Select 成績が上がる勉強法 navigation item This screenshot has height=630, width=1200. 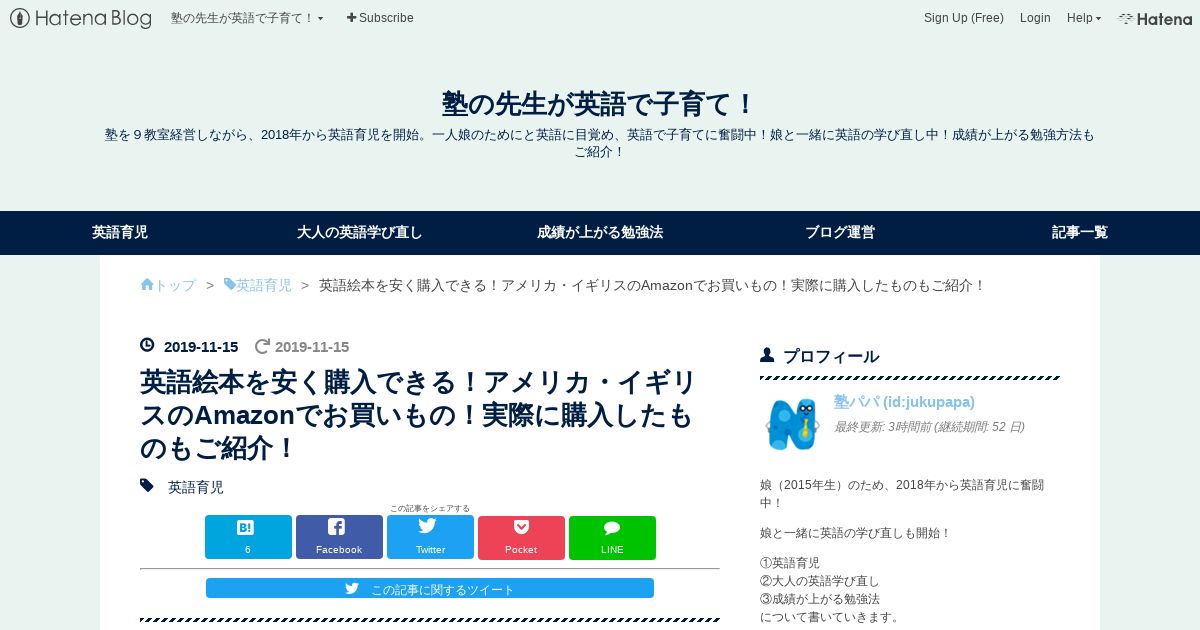click(600, 232)
